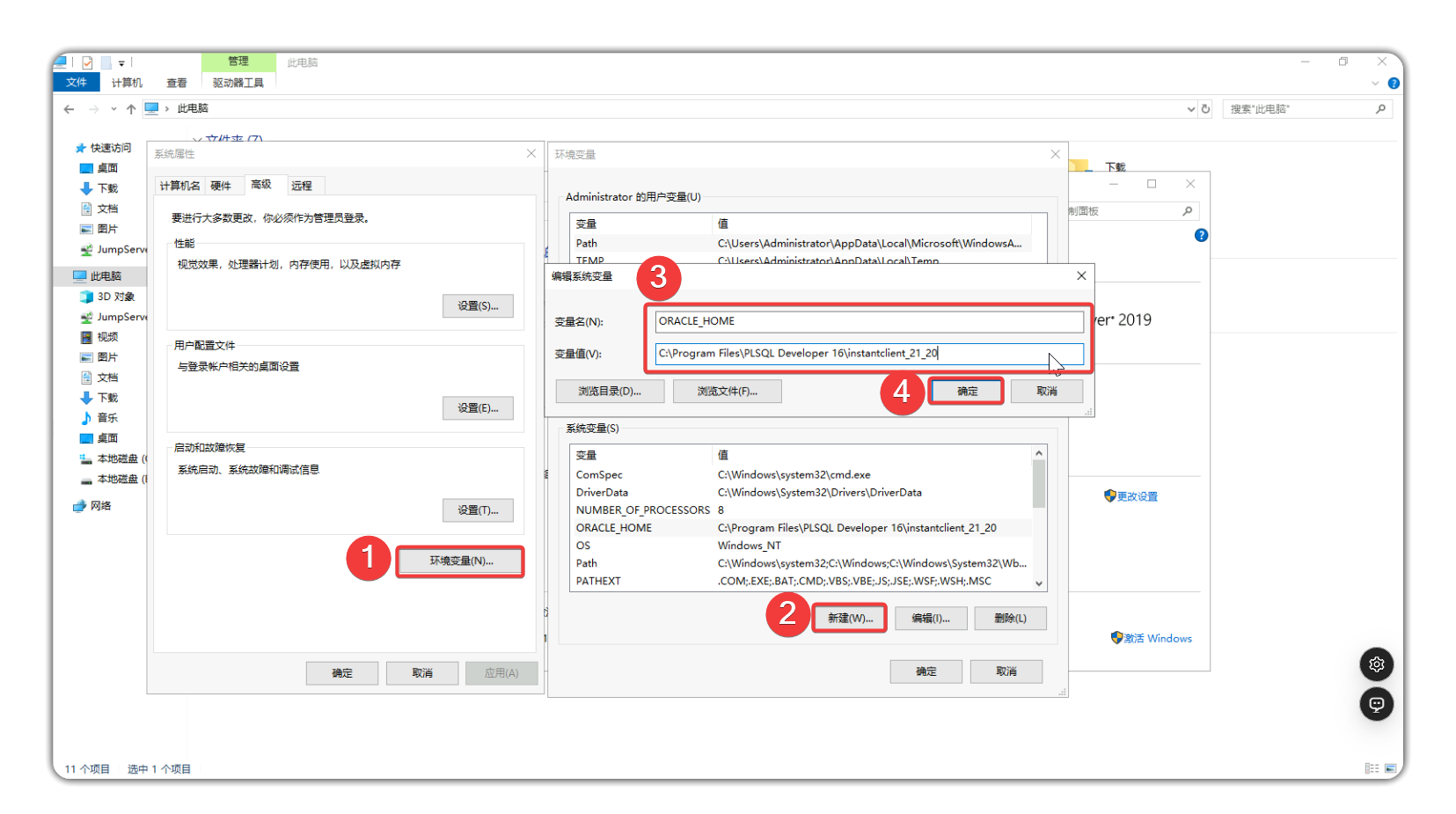The image size is (1456, 814).
Task: Click the 变量值 input field
Action: coord(868,354)
